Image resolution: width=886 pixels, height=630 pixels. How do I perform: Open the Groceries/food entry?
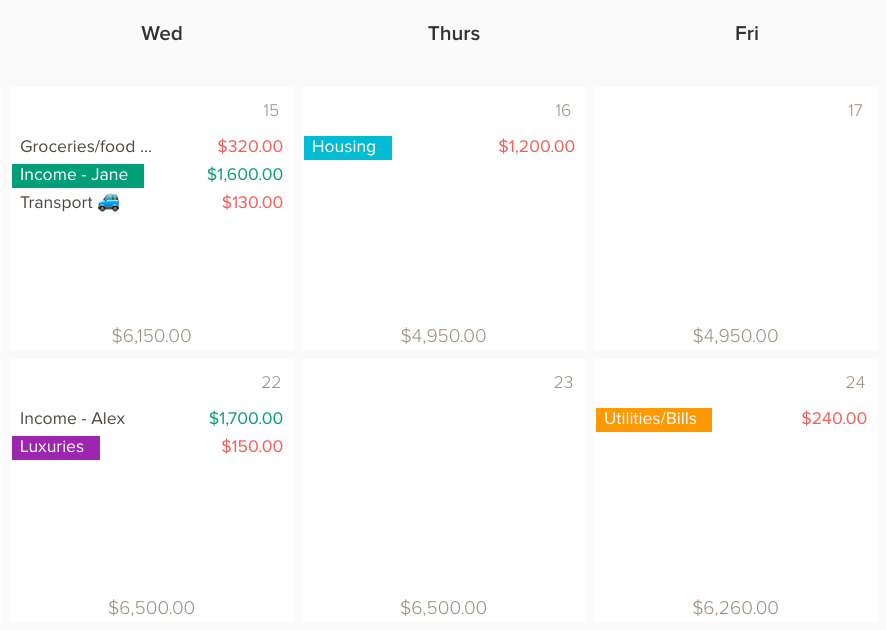(x=86, y=147)
